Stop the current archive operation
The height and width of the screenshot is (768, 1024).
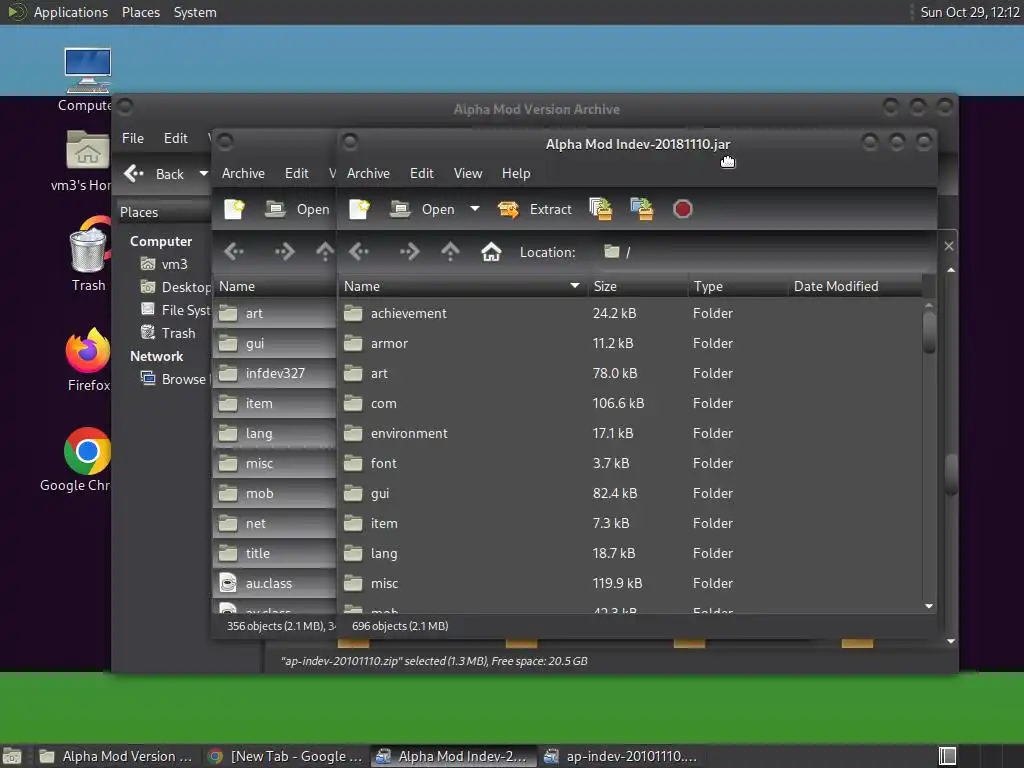coord(682,209)
